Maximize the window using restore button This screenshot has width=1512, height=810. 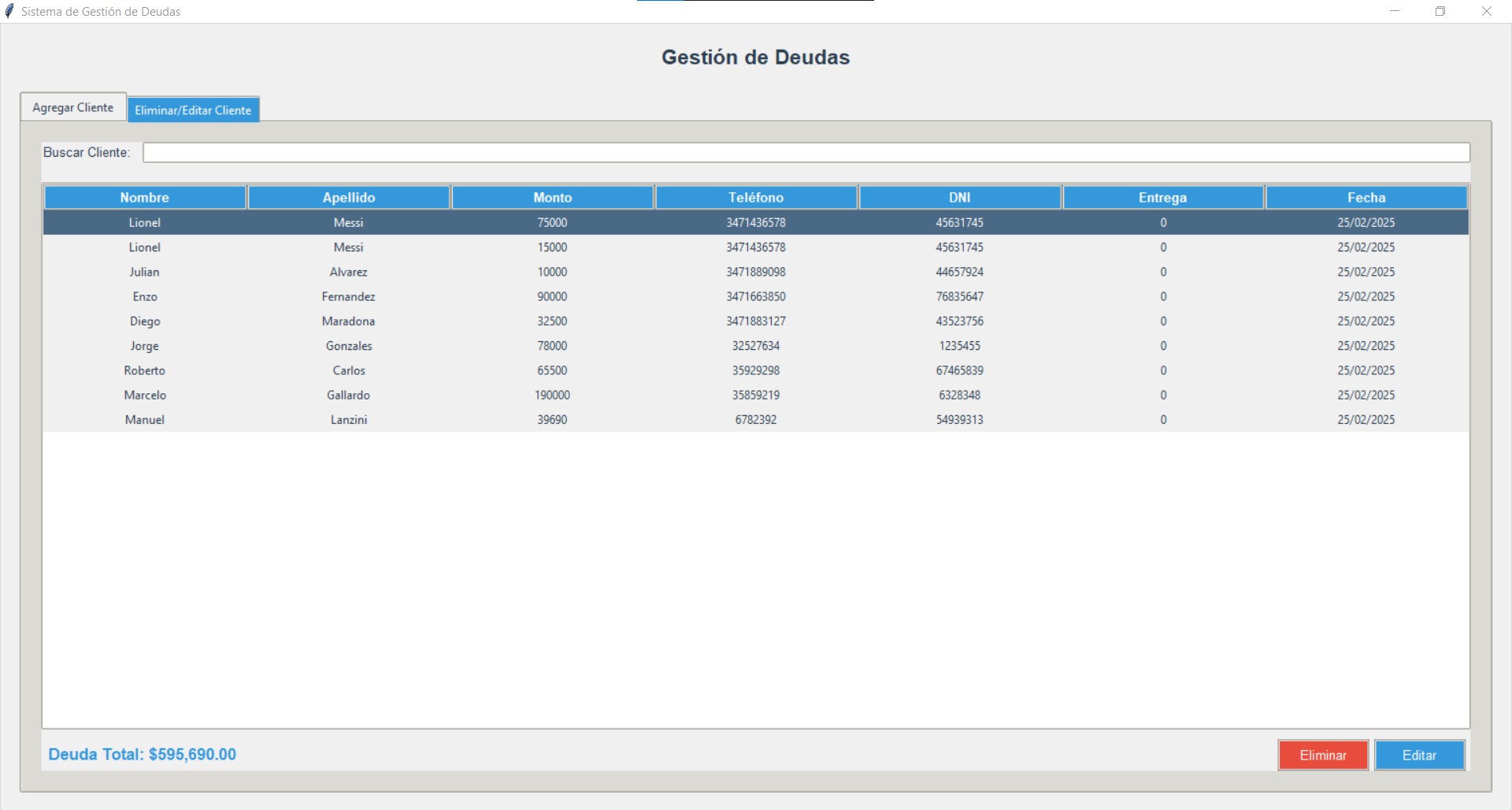tap(1440, 11)
